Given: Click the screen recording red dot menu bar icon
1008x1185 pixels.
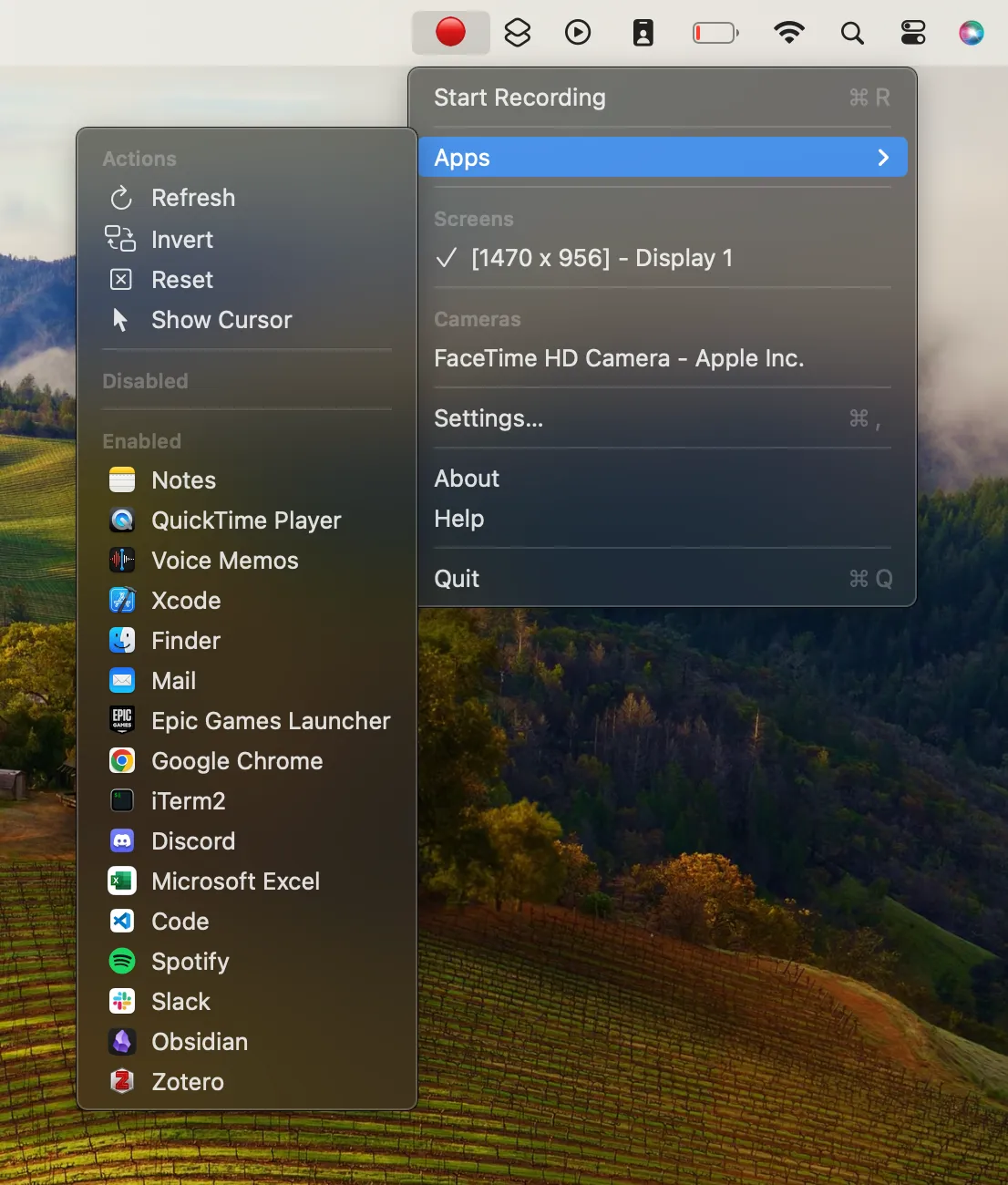Looking at the screenshot, I should 450,32.
